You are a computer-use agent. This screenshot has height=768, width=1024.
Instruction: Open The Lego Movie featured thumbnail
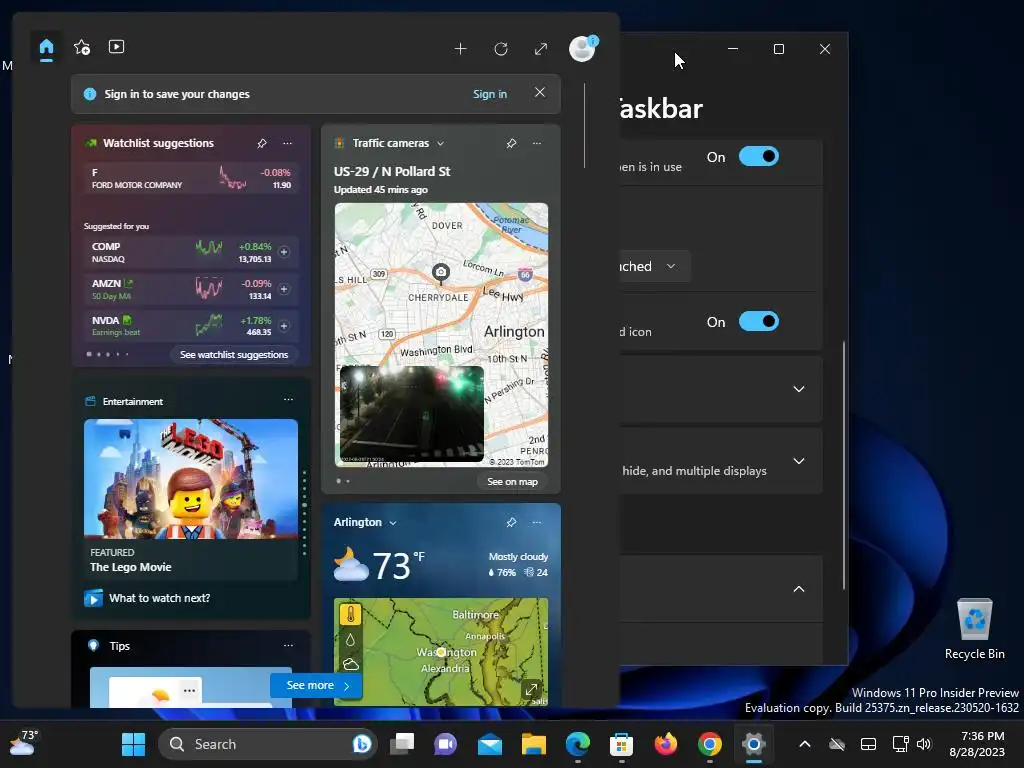coord(191,479)
